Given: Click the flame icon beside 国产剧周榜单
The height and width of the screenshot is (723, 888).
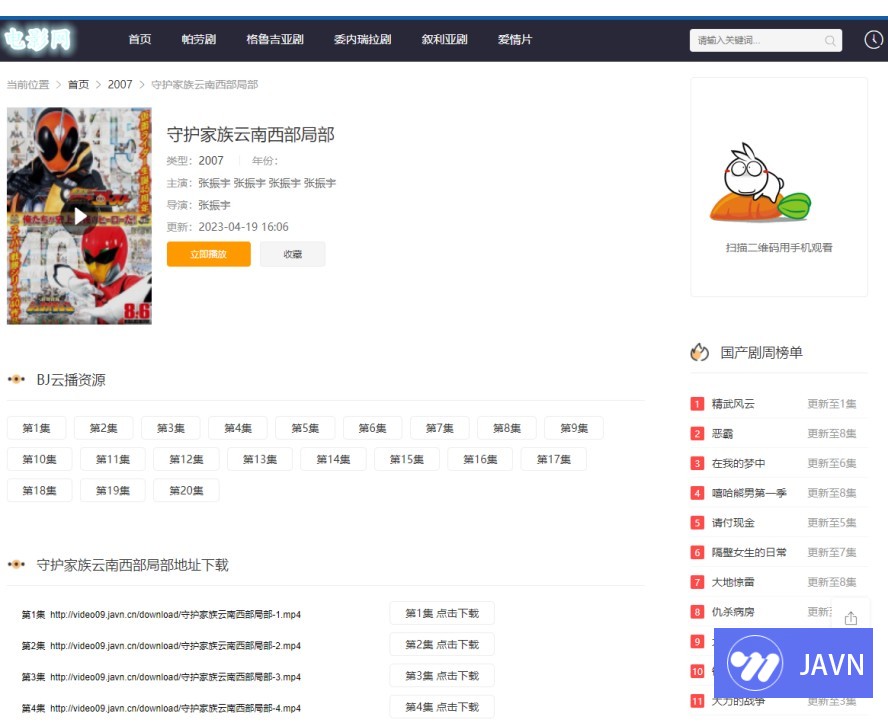Looking at the screenshot, I should (x=700, y=352).
